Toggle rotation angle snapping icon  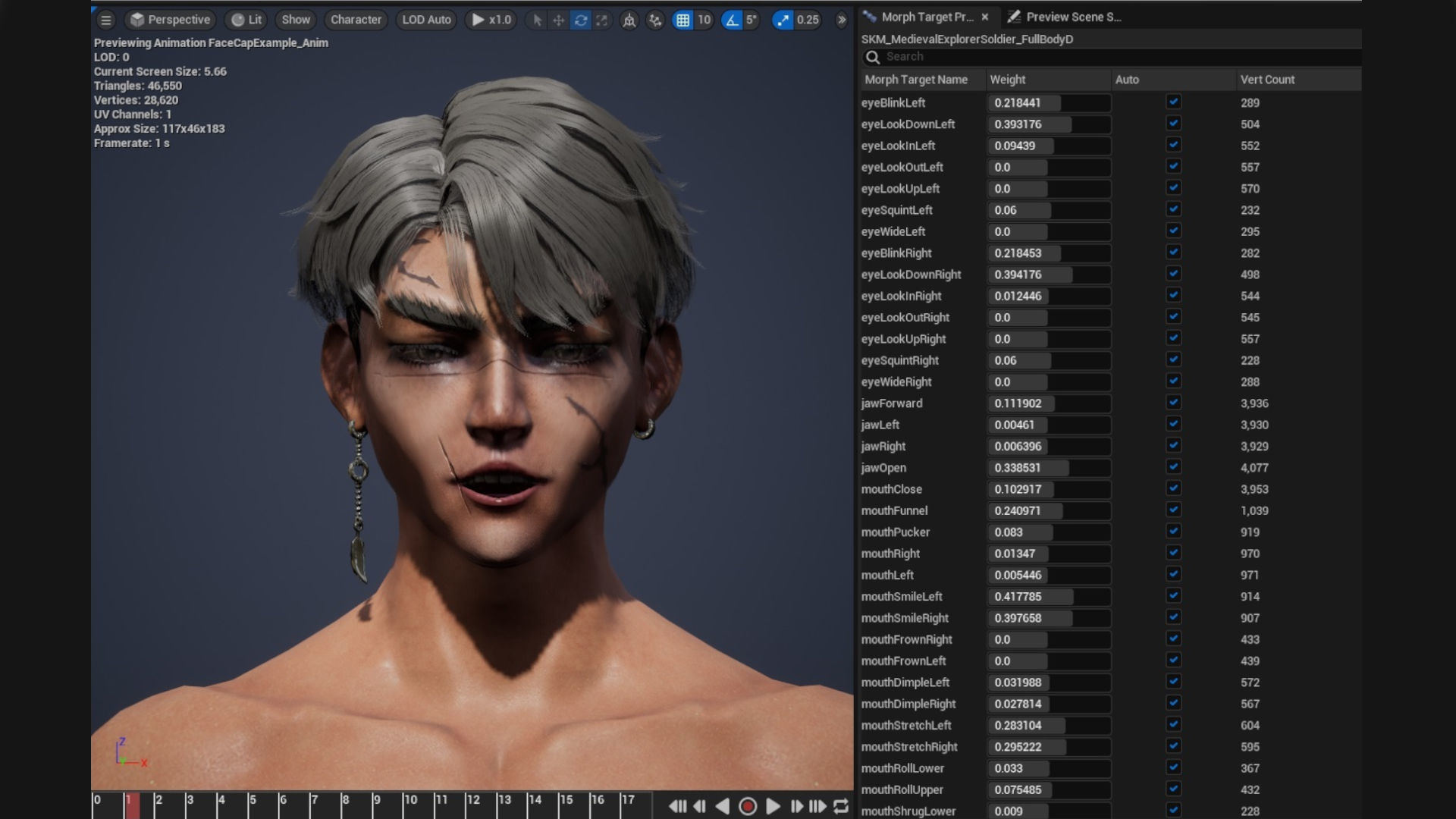[731, 20]
